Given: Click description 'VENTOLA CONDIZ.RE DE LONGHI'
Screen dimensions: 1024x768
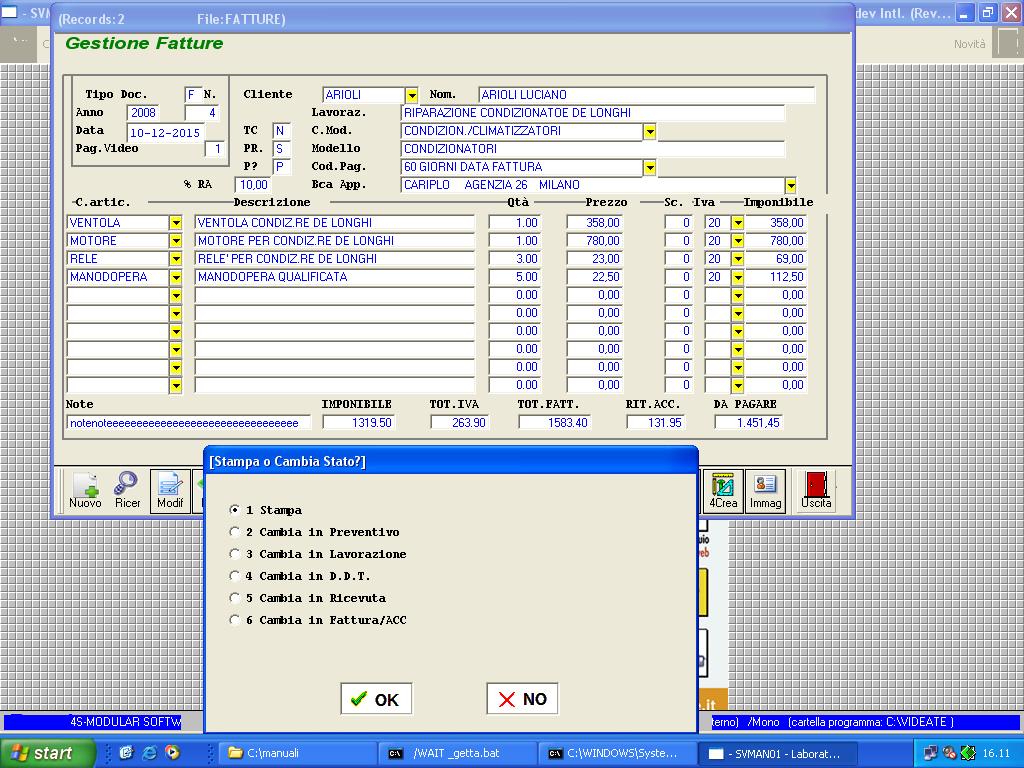Looking at the screenshot, I should [x=334, y=223].
